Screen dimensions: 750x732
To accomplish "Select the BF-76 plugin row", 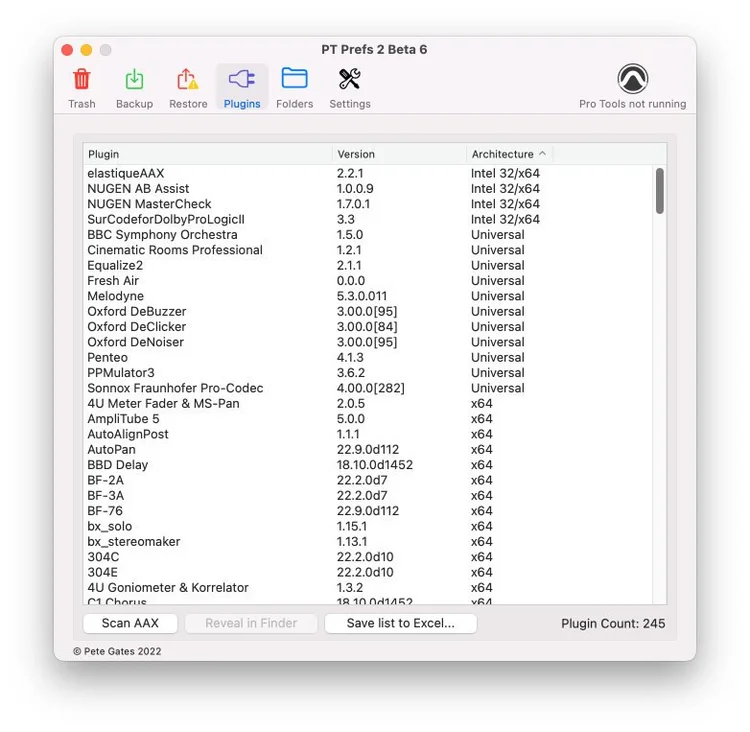I will tap(367, 510).
